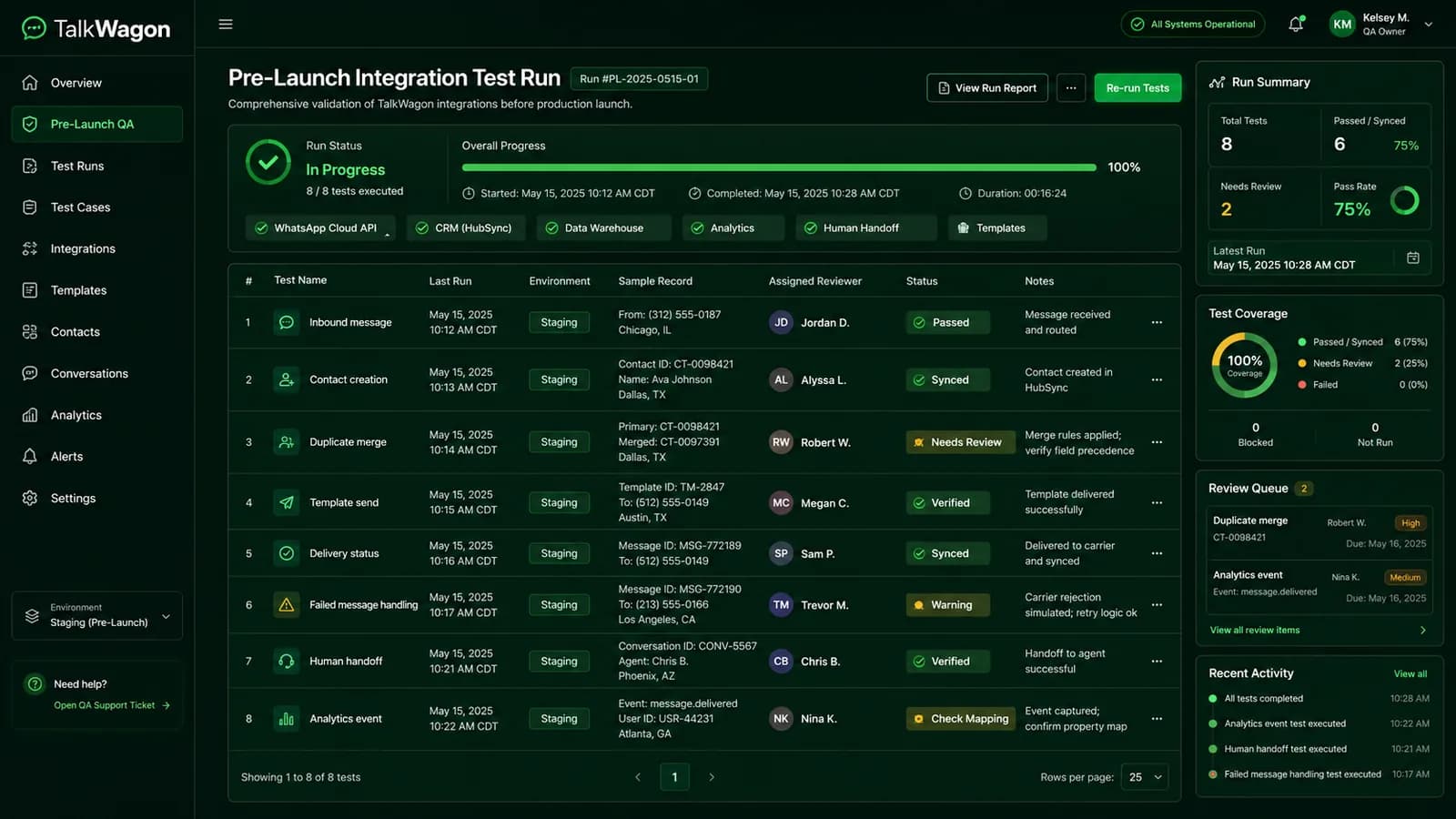
Task: Toggle the hamburger sidebar menu
Action: coord(226,25)
